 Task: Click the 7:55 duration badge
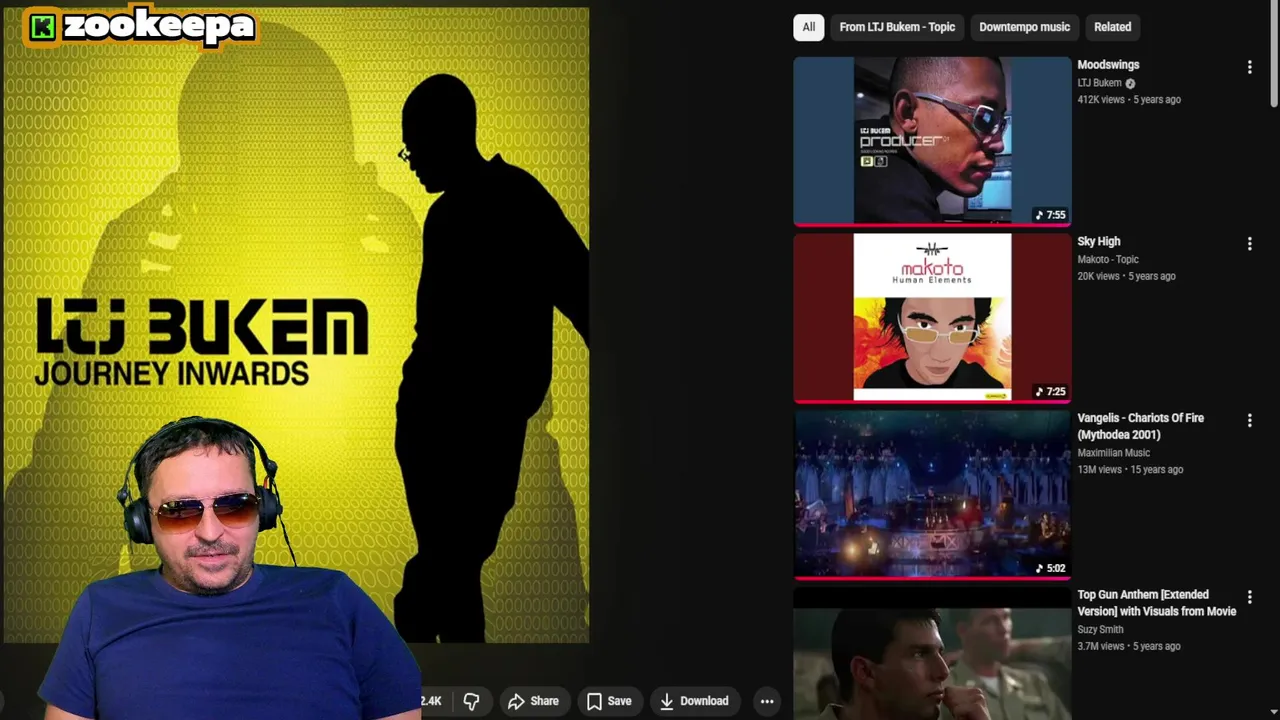1050,215
